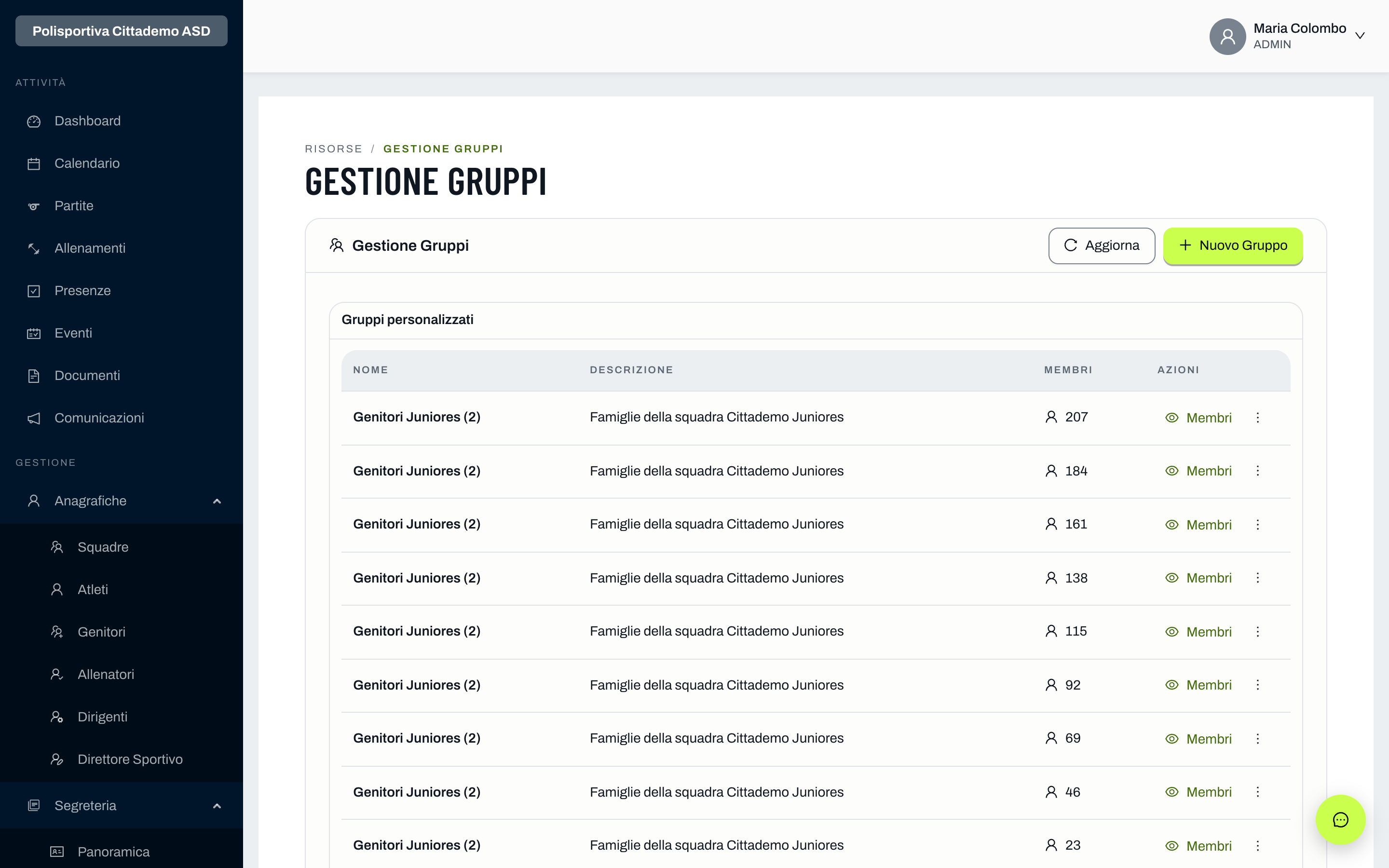Click the Presenze checkmark icon
Screen dimensions: 1389x868
(34, 291)
